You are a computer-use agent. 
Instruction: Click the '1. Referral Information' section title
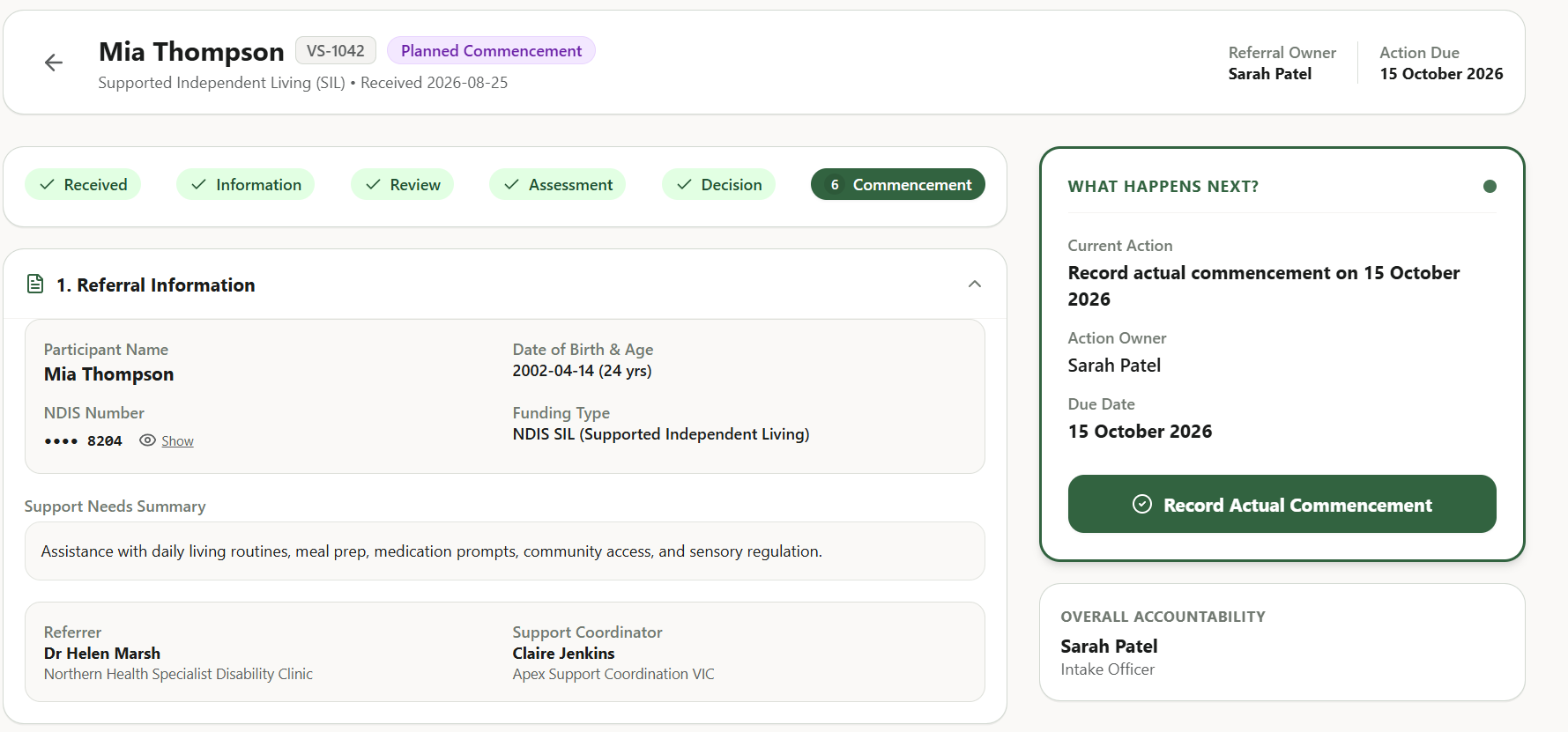pos(156,285)
